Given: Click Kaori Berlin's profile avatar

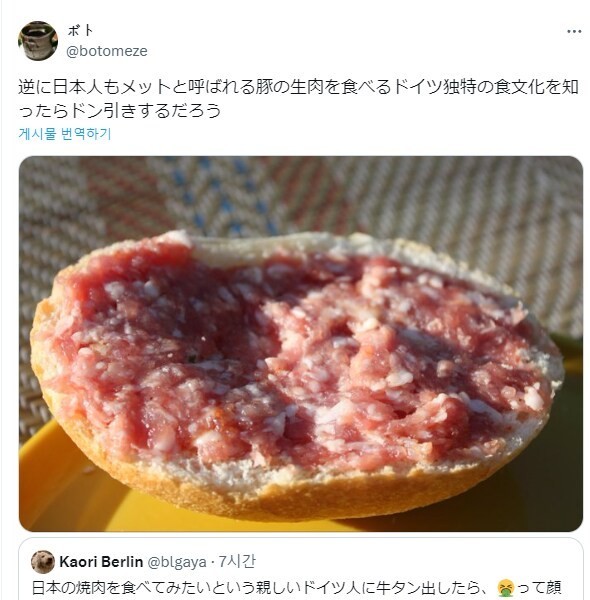Looking at the screenshot, I should (x=43, y=562).
